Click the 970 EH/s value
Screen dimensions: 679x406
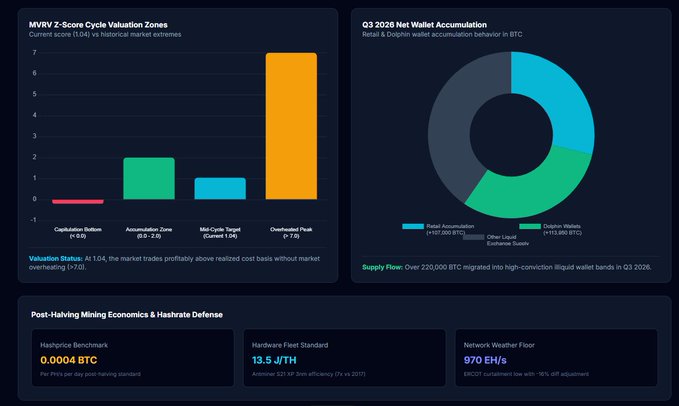485,360
